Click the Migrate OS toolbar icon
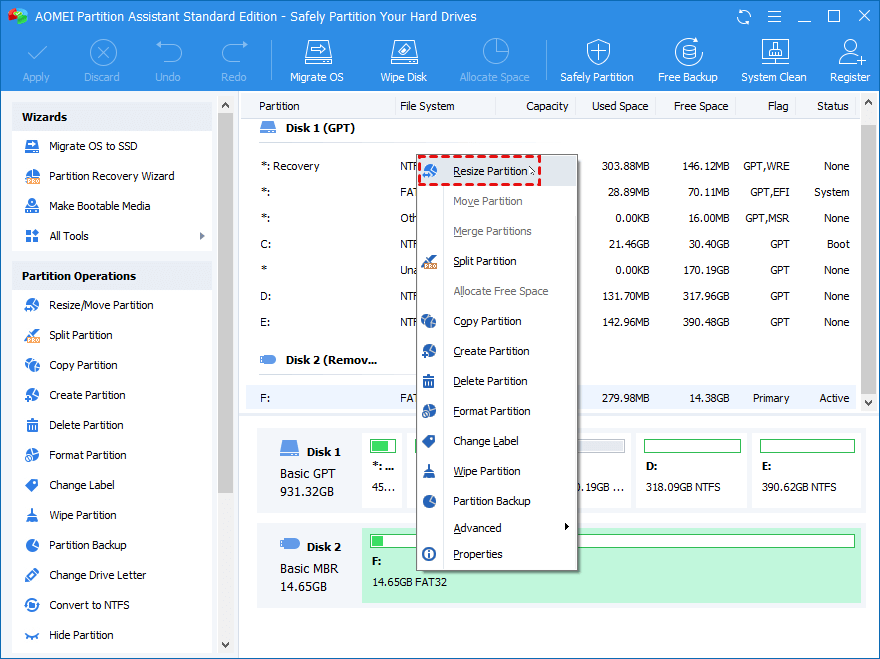 click(x=316, y=60)
